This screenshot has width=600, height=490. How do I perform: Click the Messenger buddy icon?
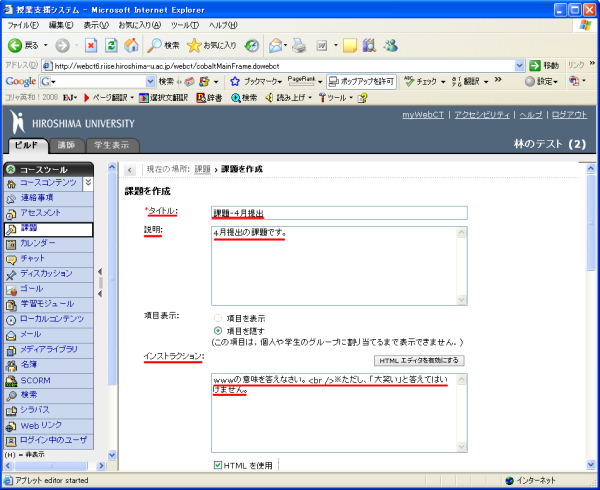click(391, 46)
